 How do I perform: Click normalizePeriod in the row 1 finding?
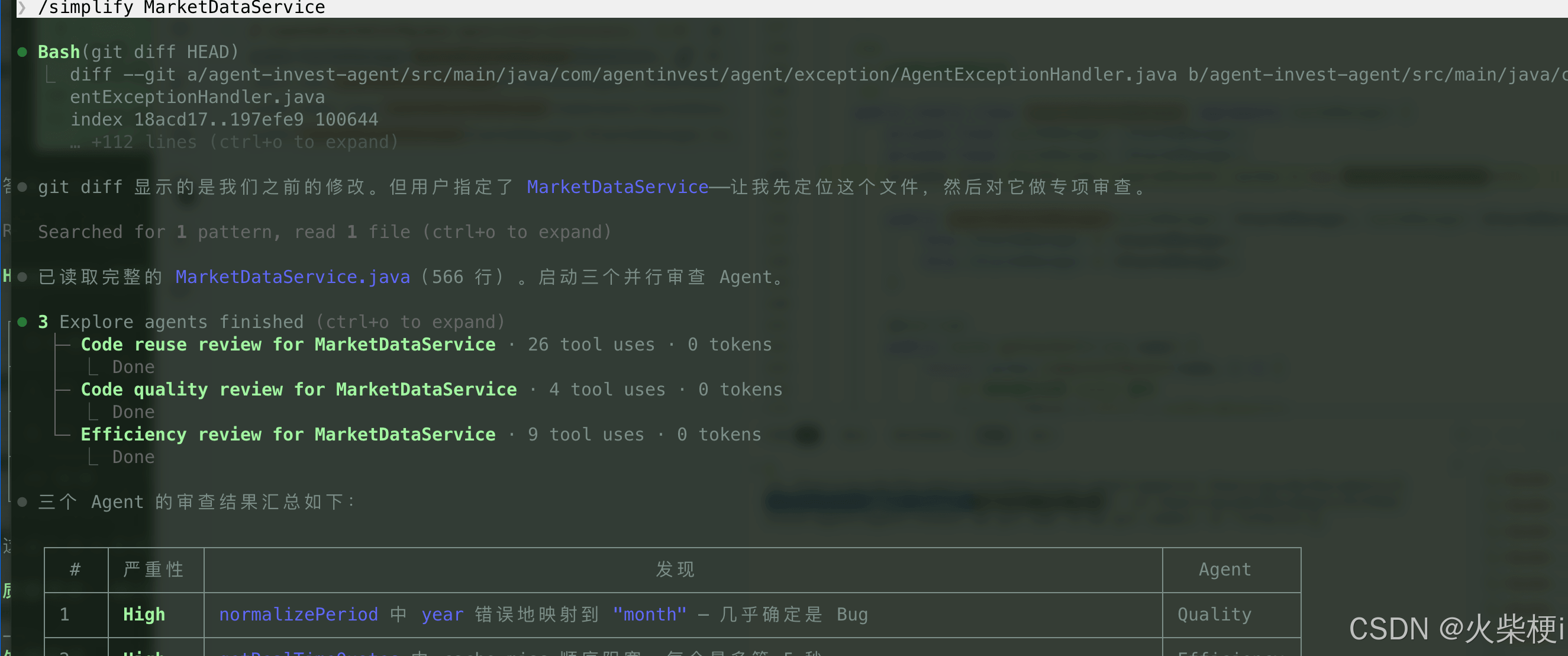coord(298,615)
